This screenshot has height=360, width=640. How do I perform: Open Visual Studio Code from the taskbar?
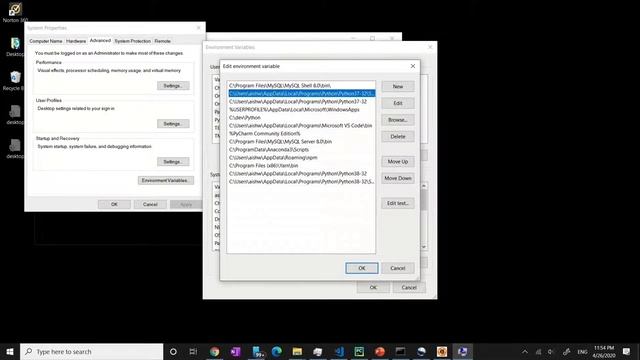(339, 351)
